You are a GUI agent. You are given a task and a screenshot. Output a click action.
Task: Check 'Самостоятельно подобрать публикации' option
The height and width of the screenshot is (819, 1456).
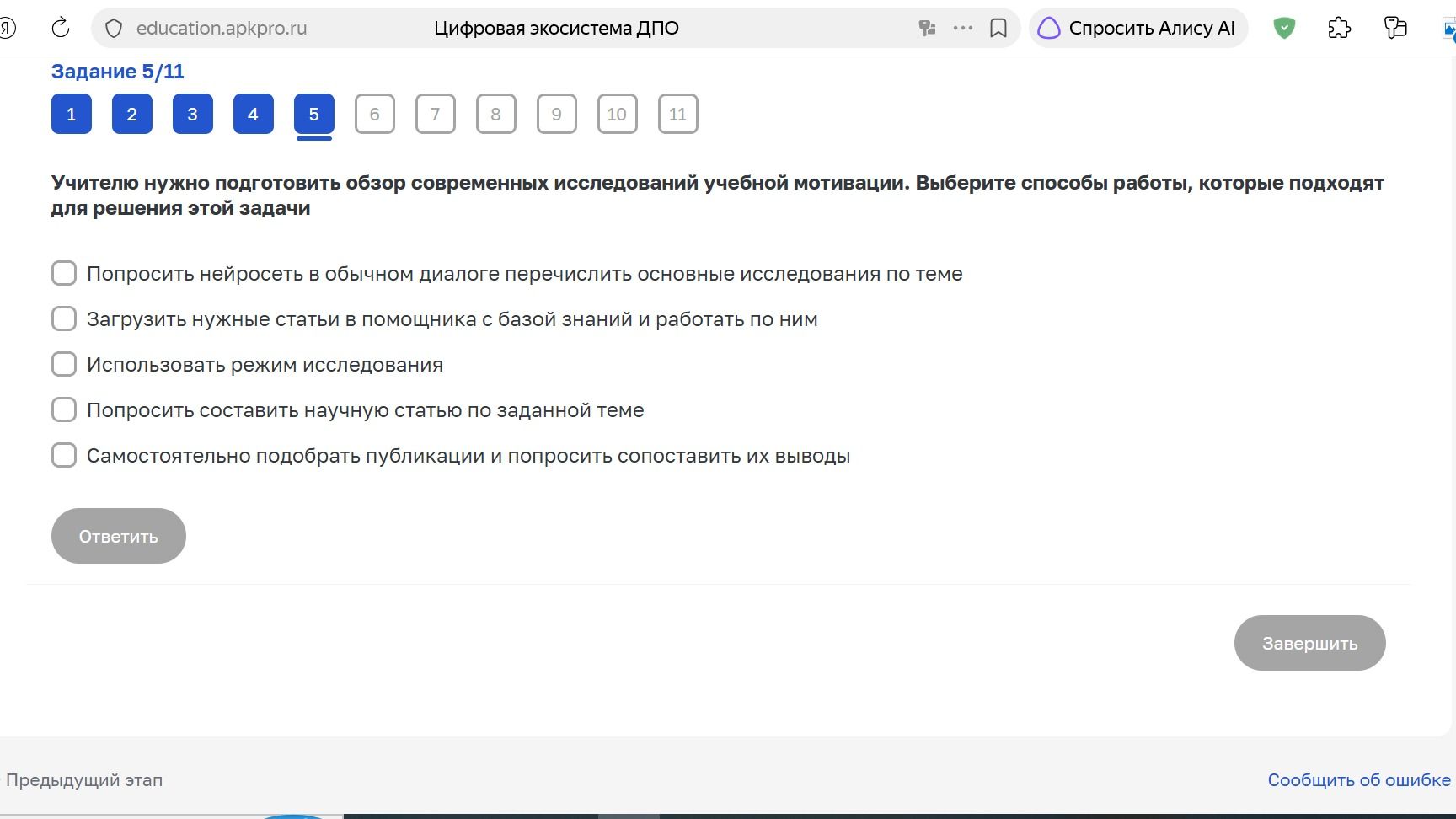click(x=64, y=455)
